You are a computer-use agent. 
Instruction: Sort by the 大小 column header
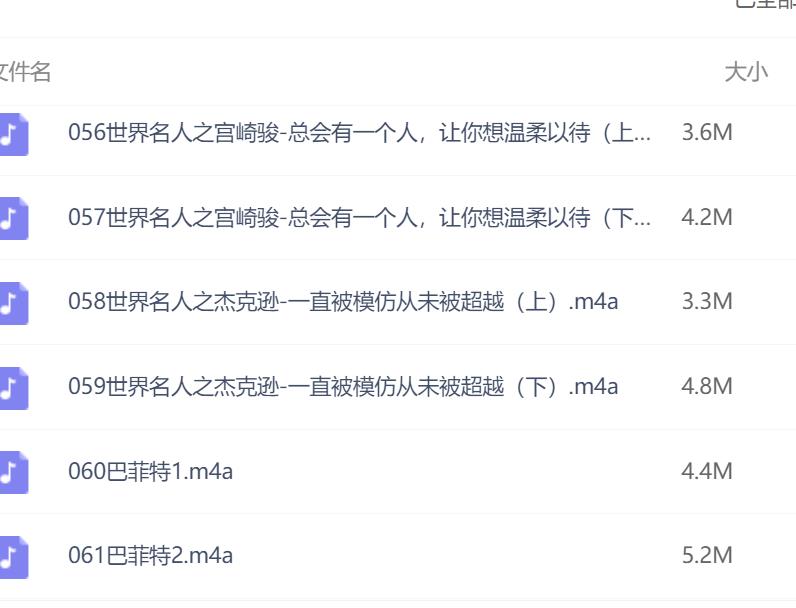(x=746, y=72)
